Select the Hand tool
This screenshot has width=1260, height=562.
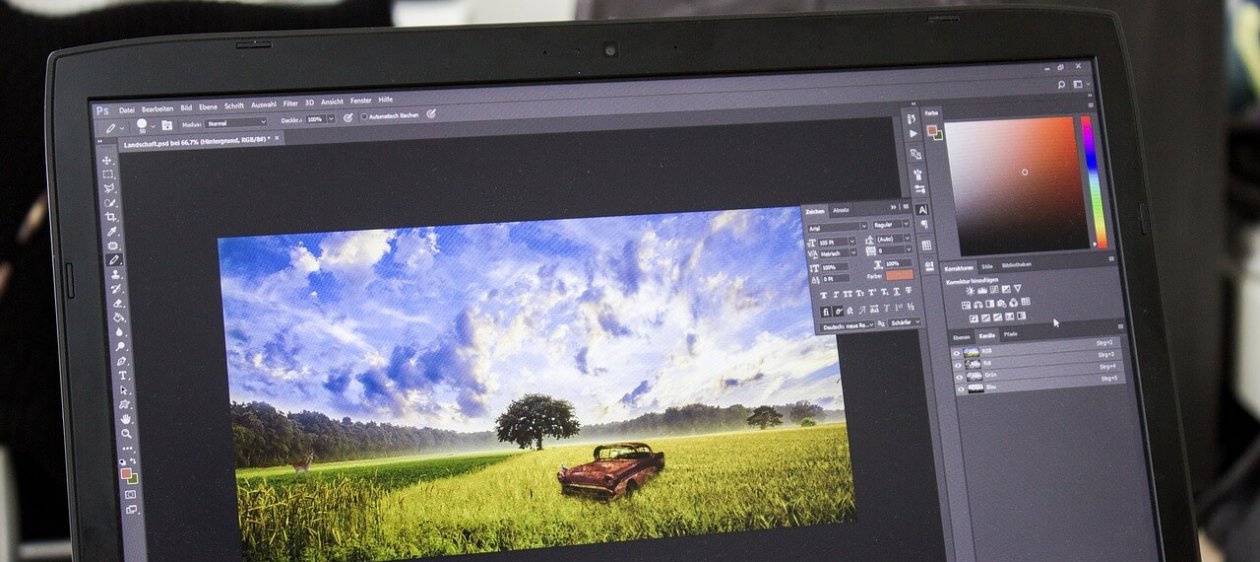(x=126, y=419)
